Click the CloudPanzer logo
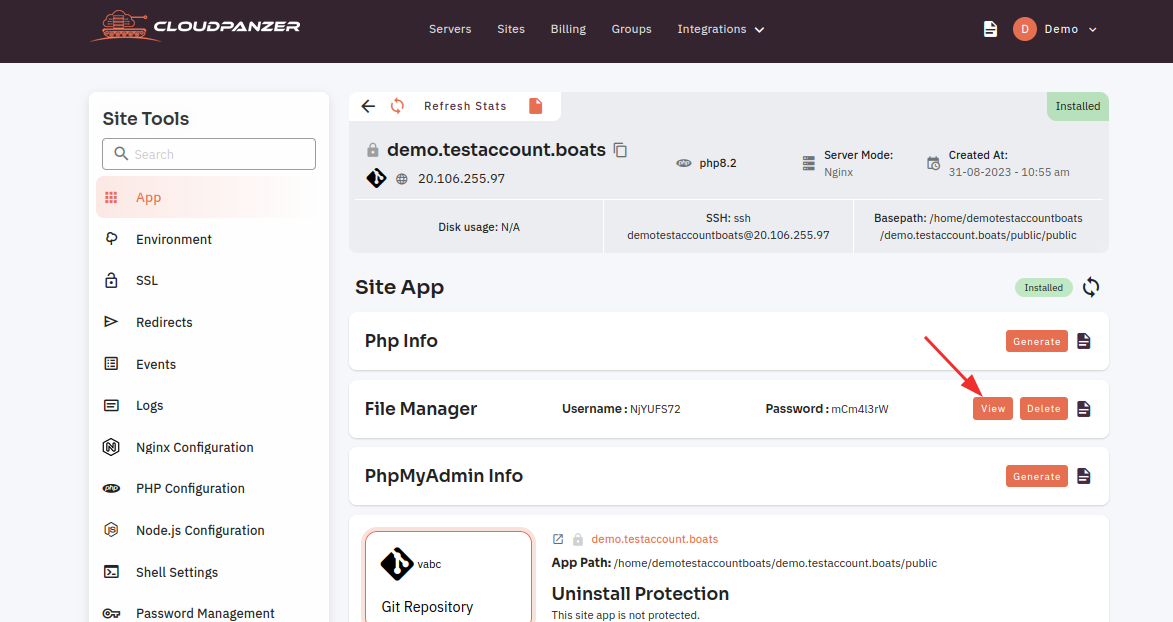1173x622 pixels. click(x=195, y=27)
